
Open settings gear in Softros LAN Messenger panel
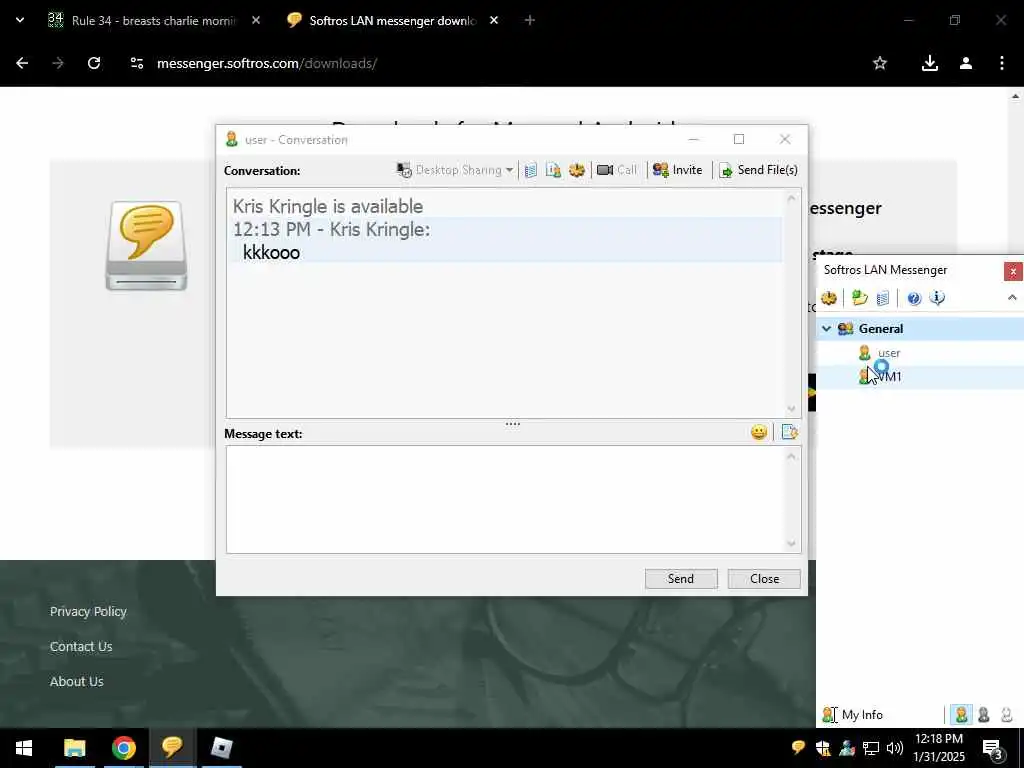[829, 298]
